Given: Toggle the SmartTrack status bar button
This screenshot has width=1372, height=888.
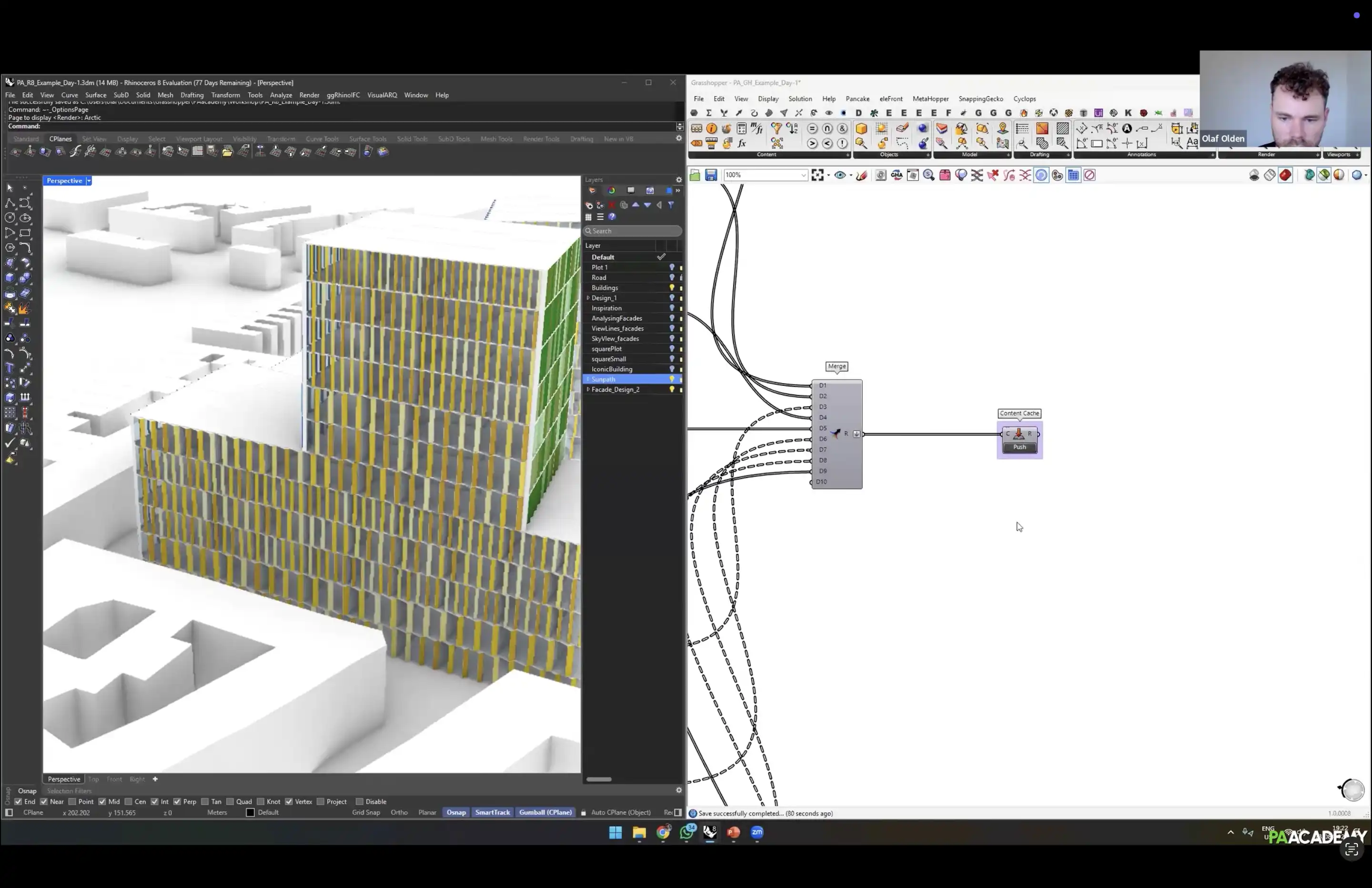Looking at the screenshot, I should point(492,813).
